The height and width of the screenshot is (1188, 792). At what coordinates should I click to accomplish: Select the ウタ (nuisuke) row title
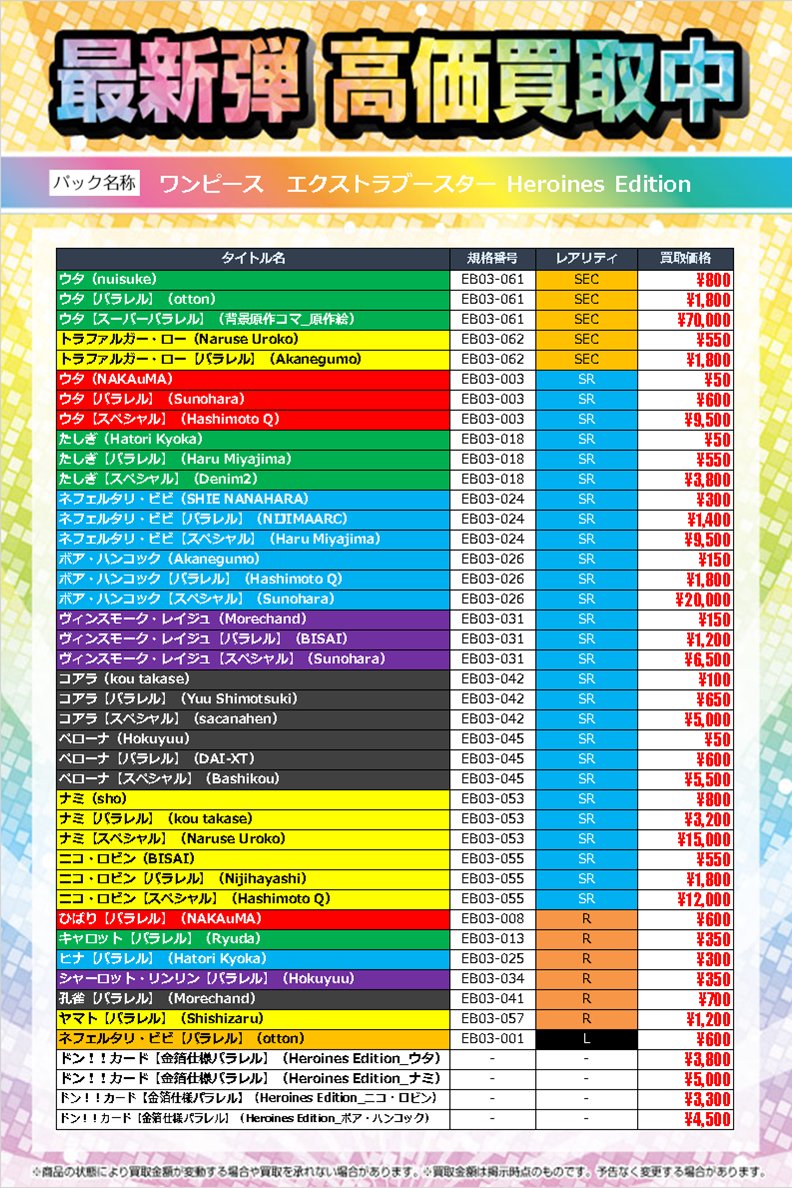[253, 279]
